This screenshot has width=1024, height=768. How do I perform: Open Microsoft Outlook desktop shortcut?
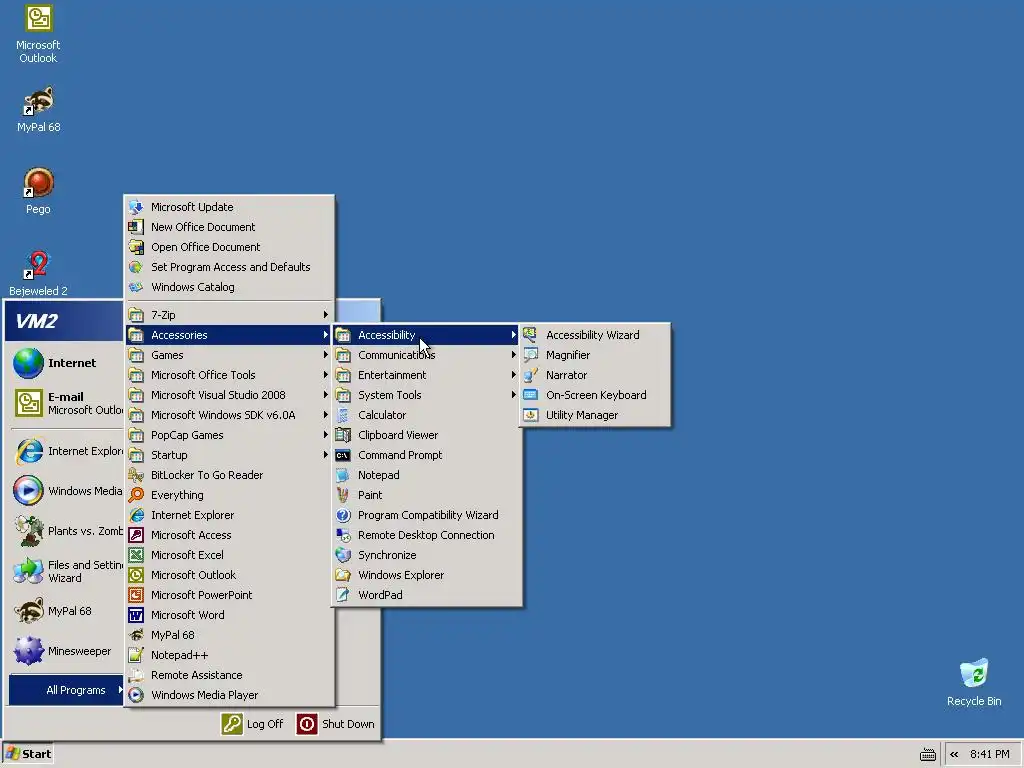(x=38, y=34)
